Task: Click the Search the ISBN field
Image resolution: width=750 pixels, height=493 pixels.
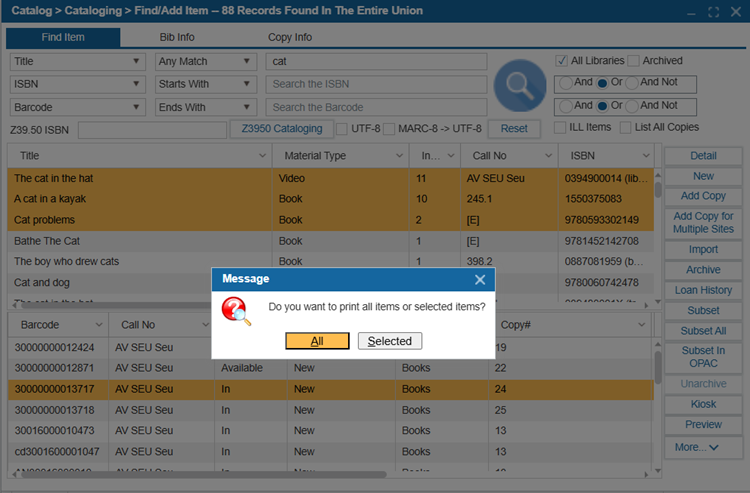Action: [x=376, y=84]
